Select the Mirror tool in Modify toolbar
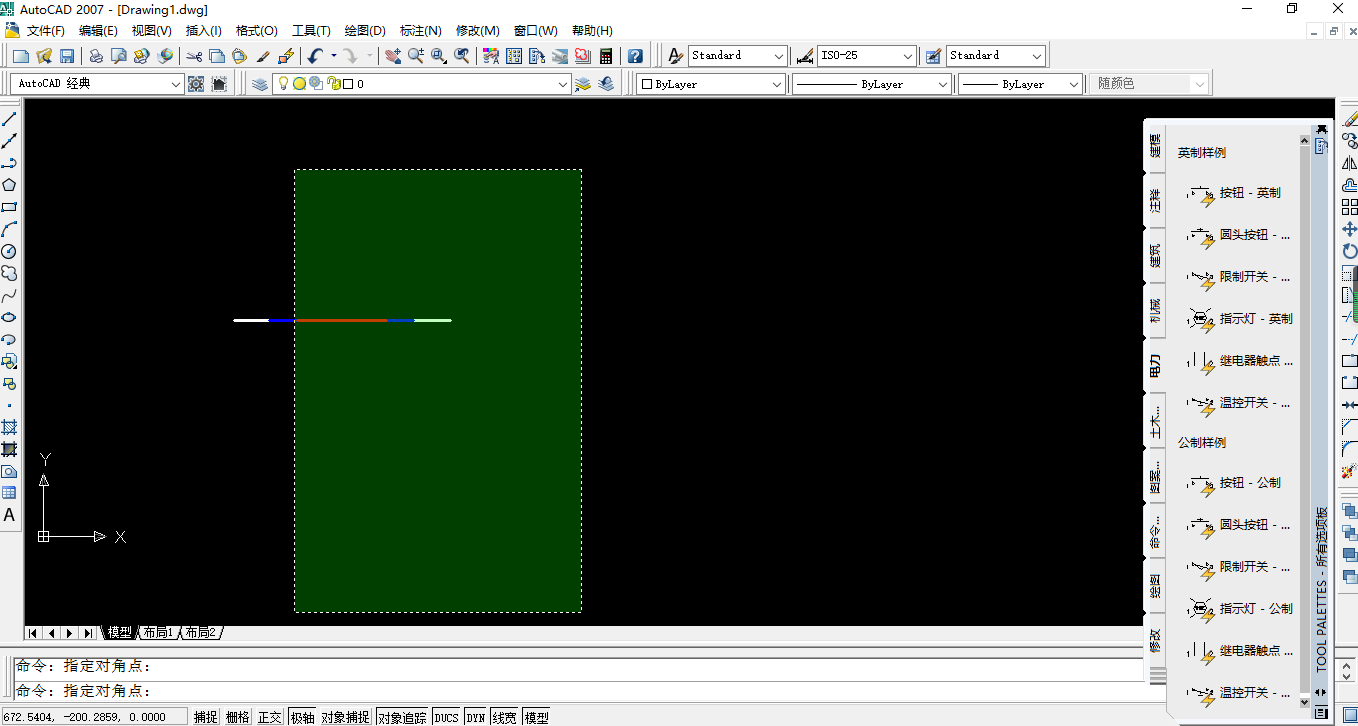1358x726 pixels. pos(1349,163)
